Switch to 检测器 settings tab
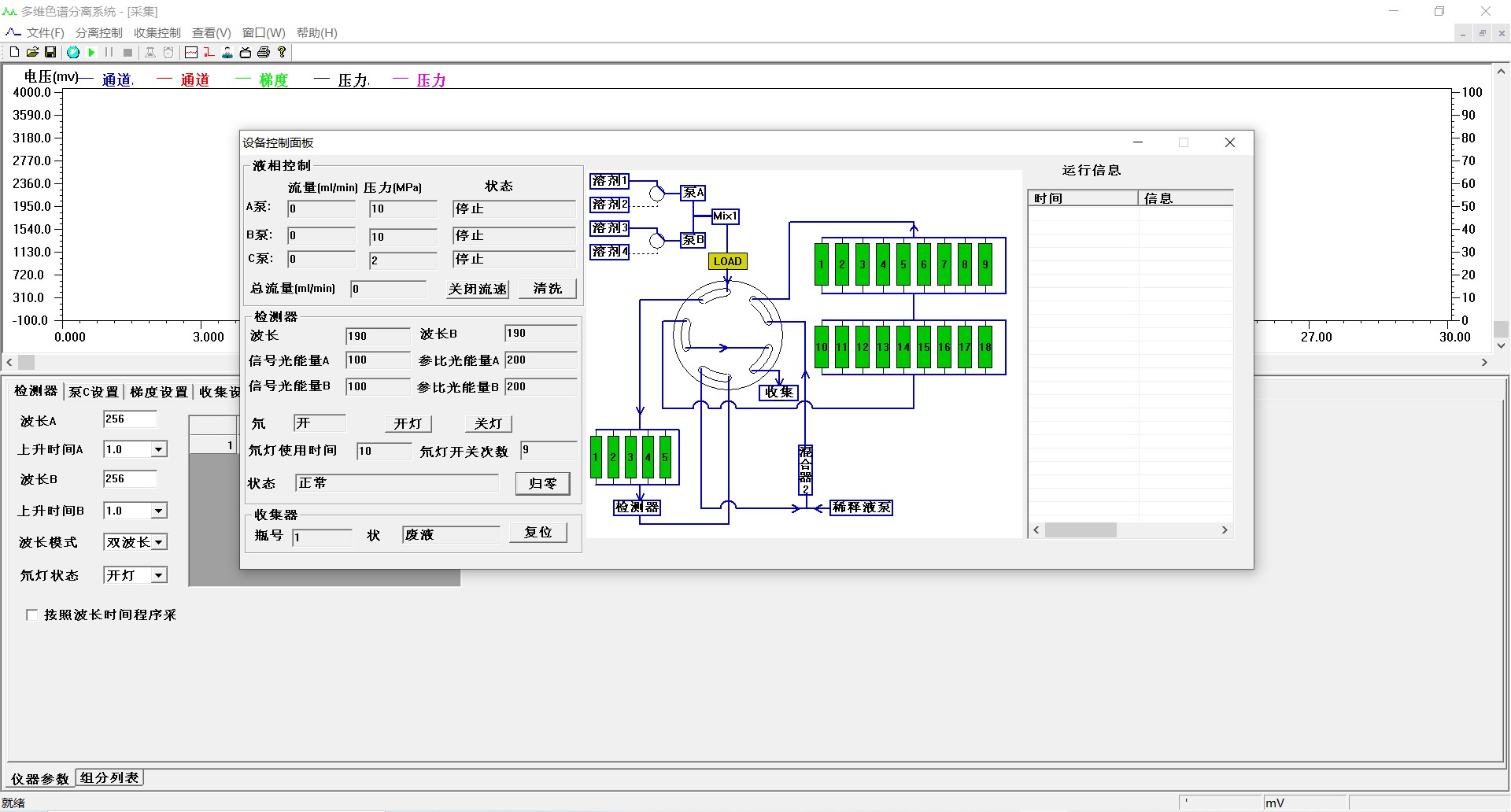Screen dimensions: 1511x812 pyautogui.click(x=36, y=391)
